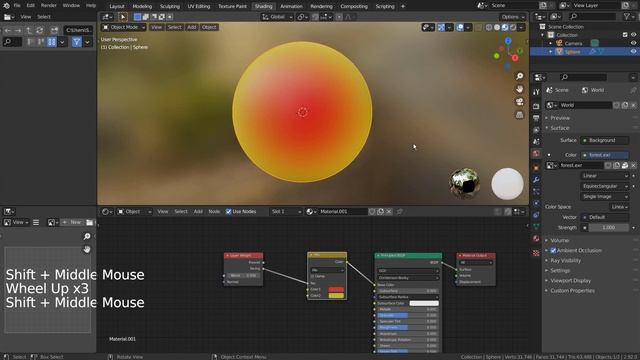Click the viewport pan hand icon

pos(519,89)
